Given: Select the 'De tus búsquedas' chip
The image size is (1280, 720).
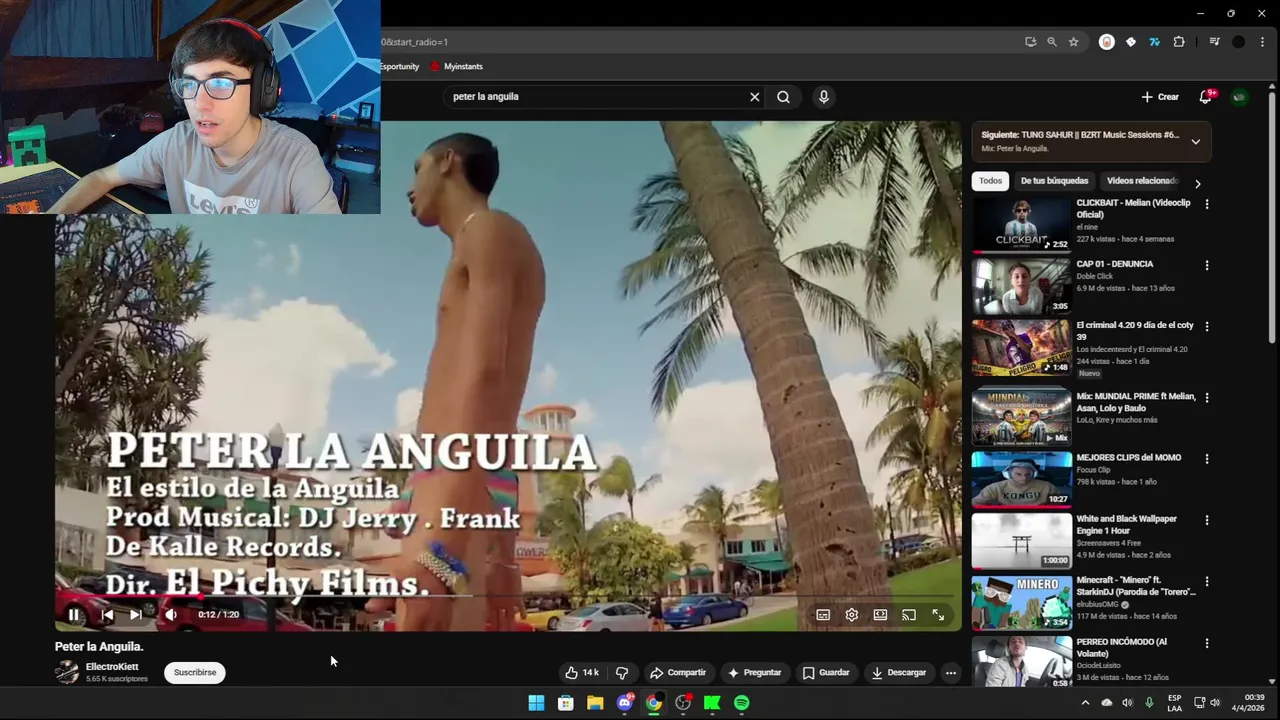Looking at the screenshot, I should click(1054, 181).
